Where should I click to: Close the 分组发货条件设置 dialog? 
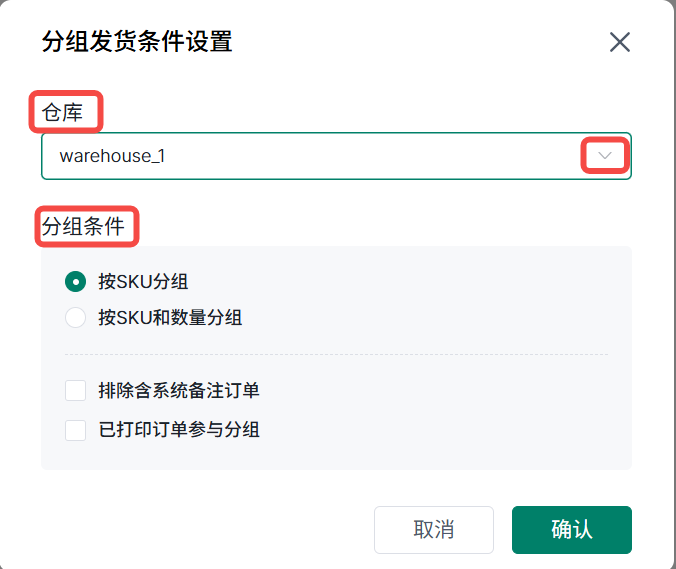pos(620,42)
